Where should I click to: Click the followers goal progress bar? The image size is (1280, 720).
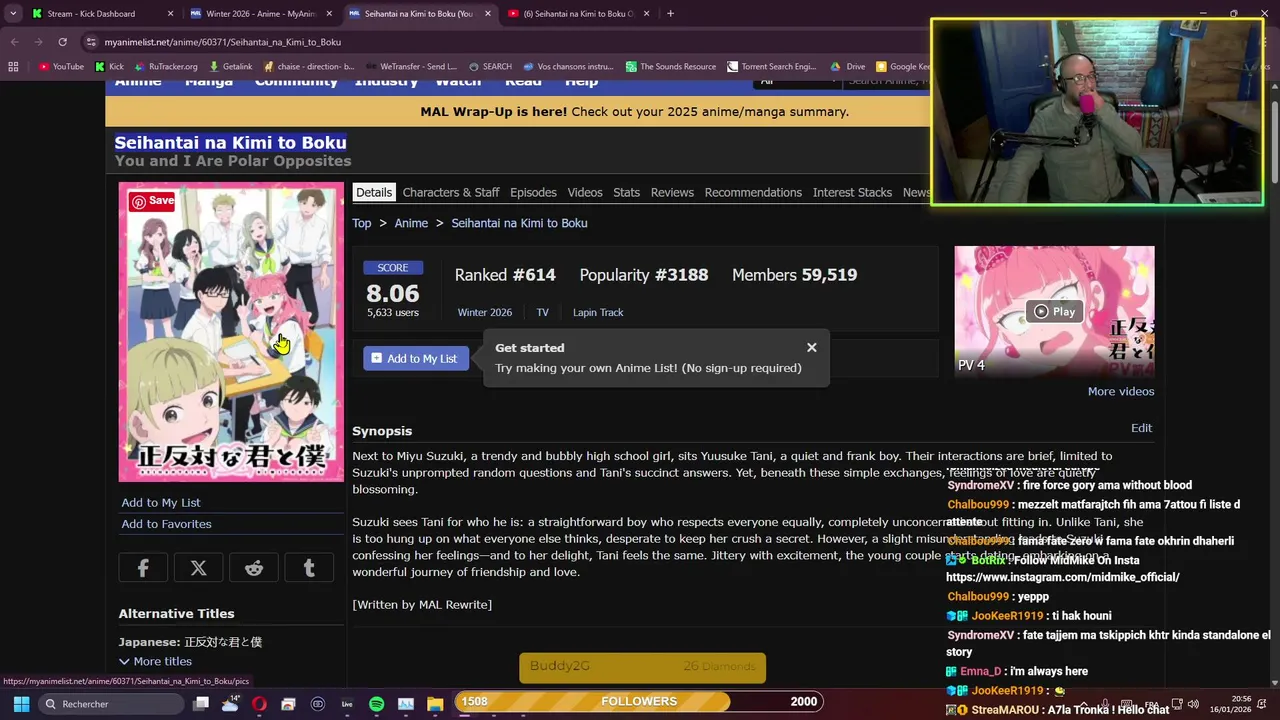(638, 701)
